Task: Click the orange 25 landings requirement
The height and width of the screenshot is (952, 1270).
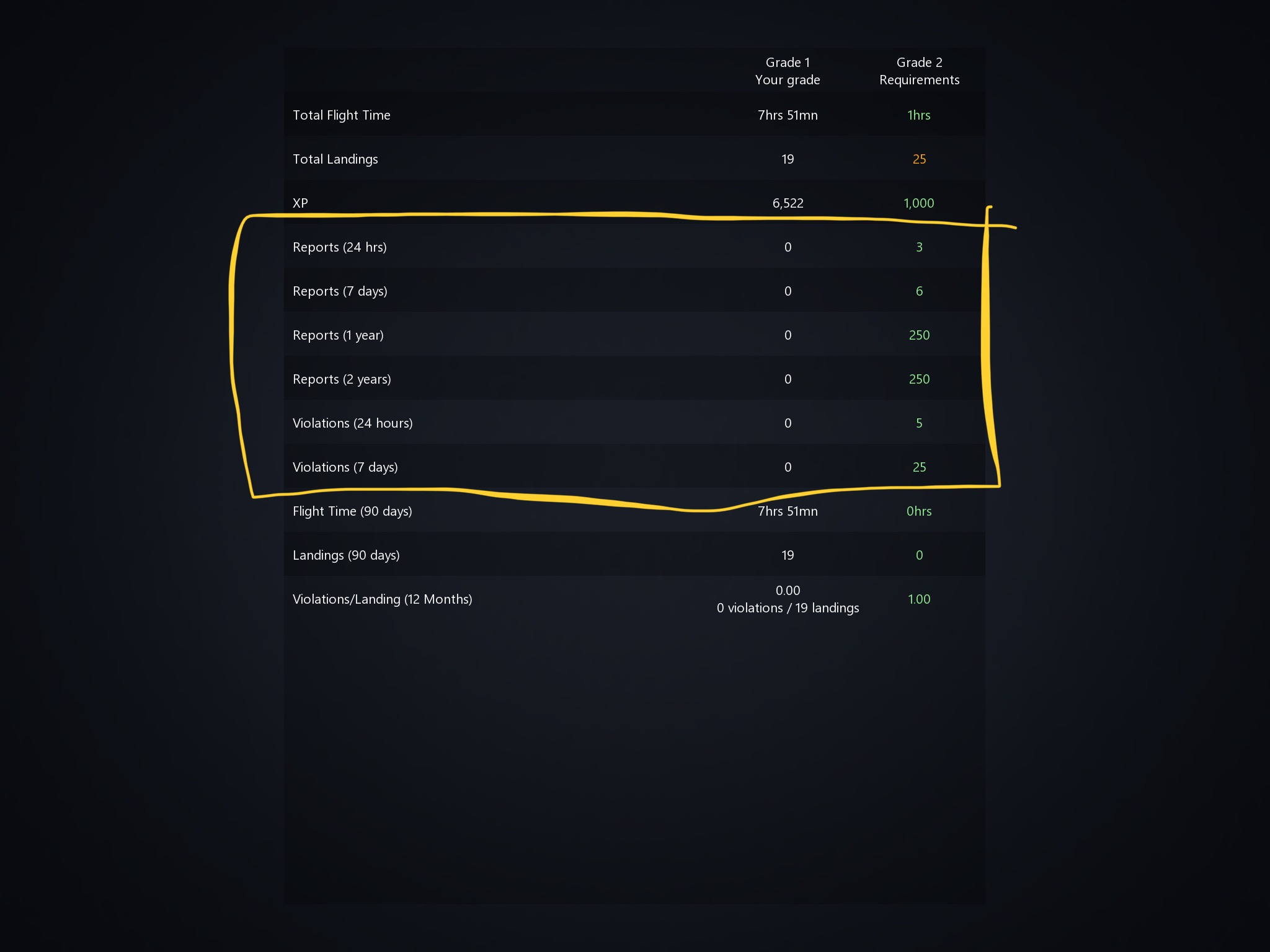Action: point(919,159)
